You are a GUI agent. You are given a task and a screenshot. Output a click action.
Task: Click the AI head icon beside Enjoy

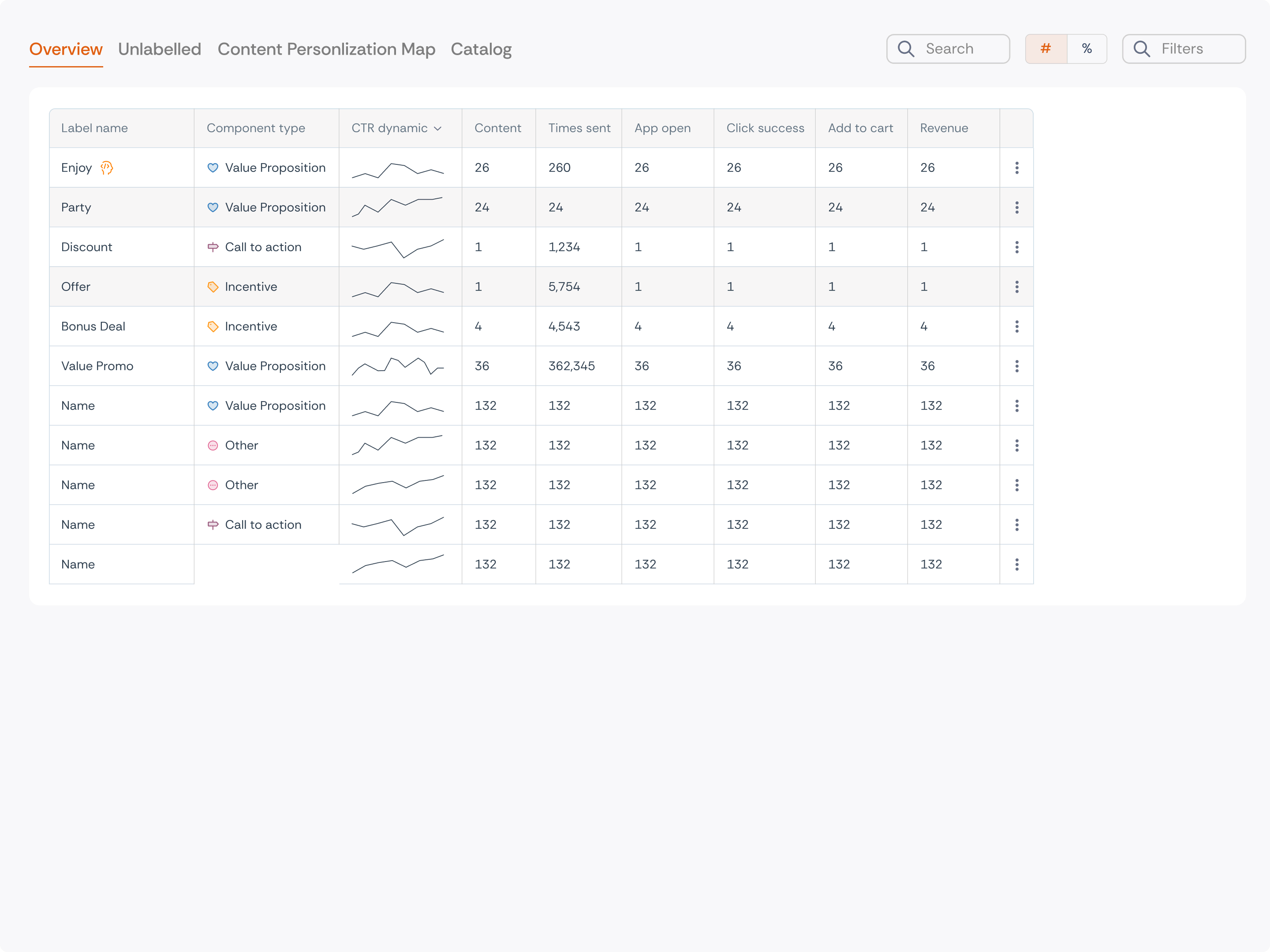107,167
